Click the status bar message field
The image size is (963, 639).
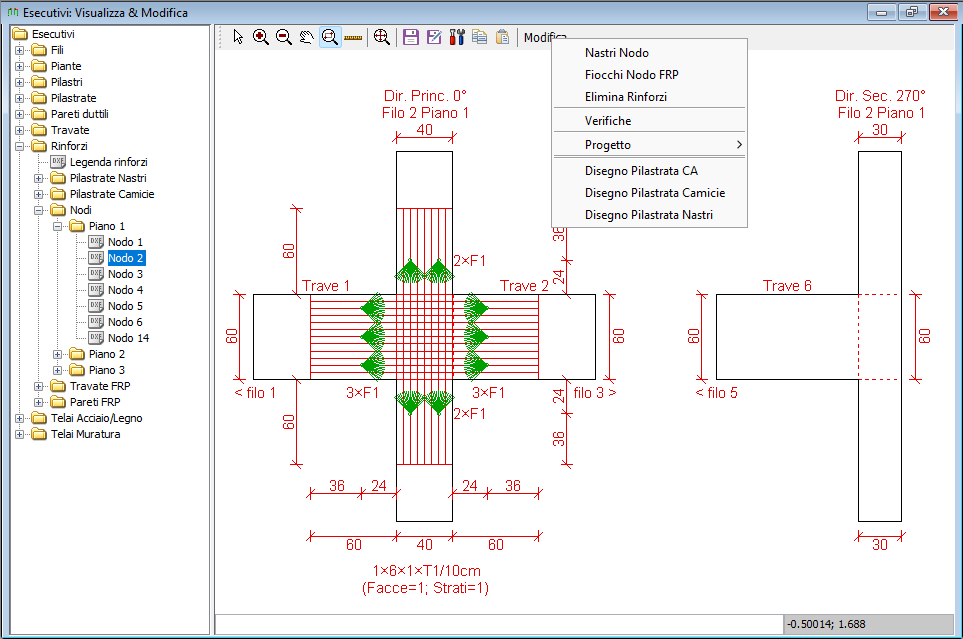[499, 624]
